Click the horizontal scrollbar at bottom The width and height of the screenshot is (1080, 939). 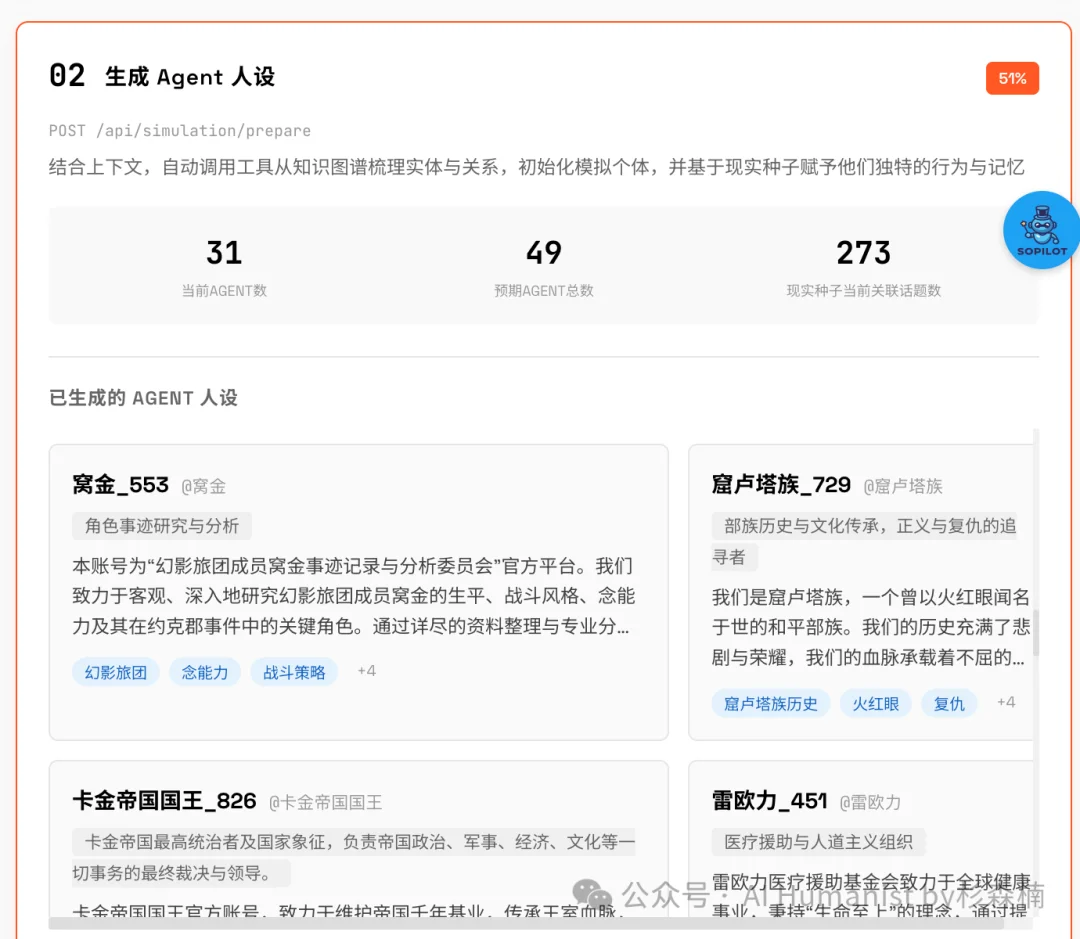pyautogui.click(x=525, y=923)
